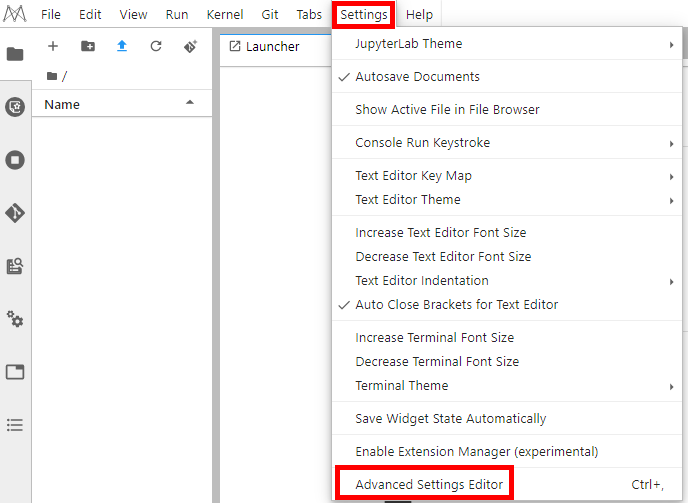Click the JupyterLab logo icon
The height and width of the screenshot is (503, 688).
click(x=15, y=14)
